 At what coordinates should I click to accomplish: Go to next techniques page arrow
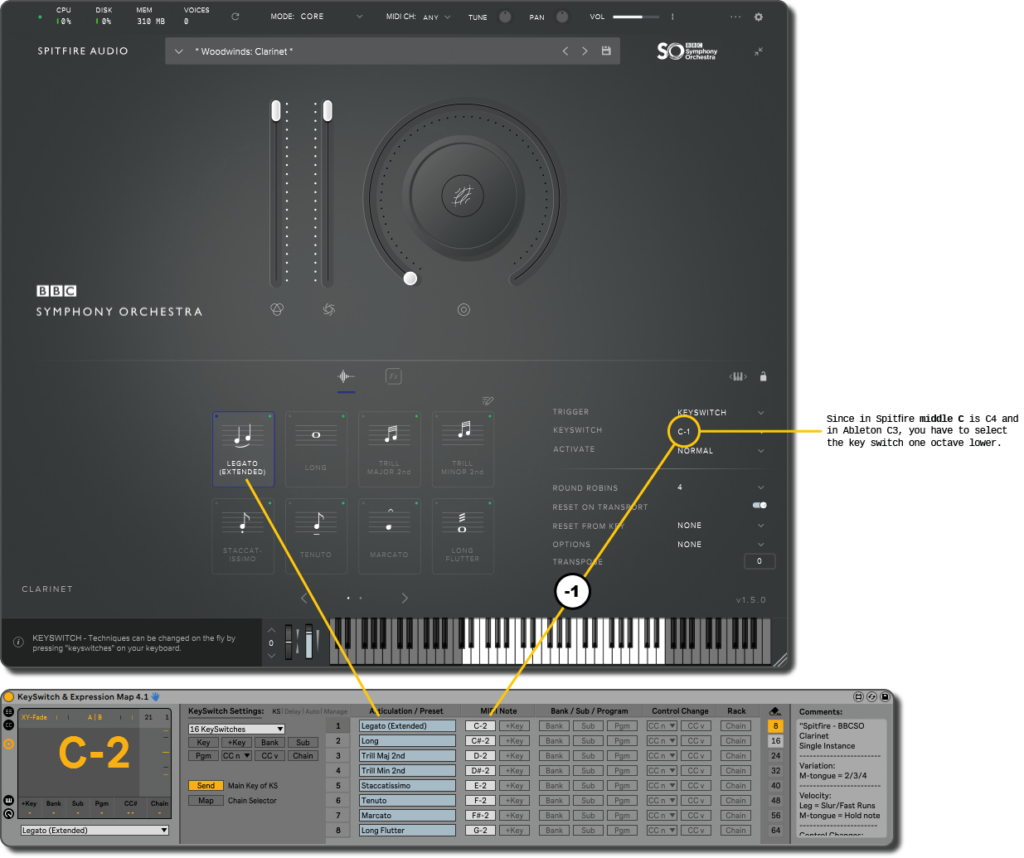click(x=405, y=598)
